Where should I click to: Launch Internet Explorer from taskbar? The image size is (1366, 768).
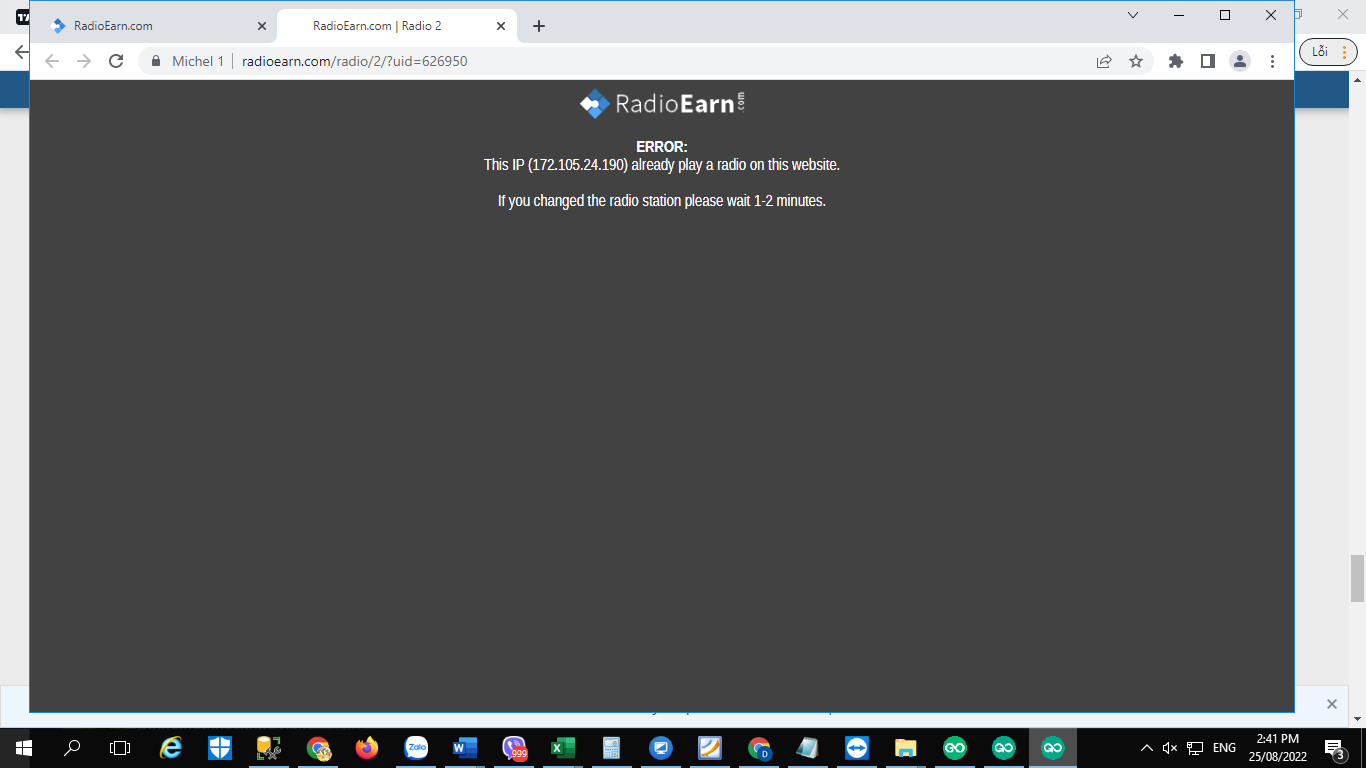pyautogui.click(x=171, y=748)
